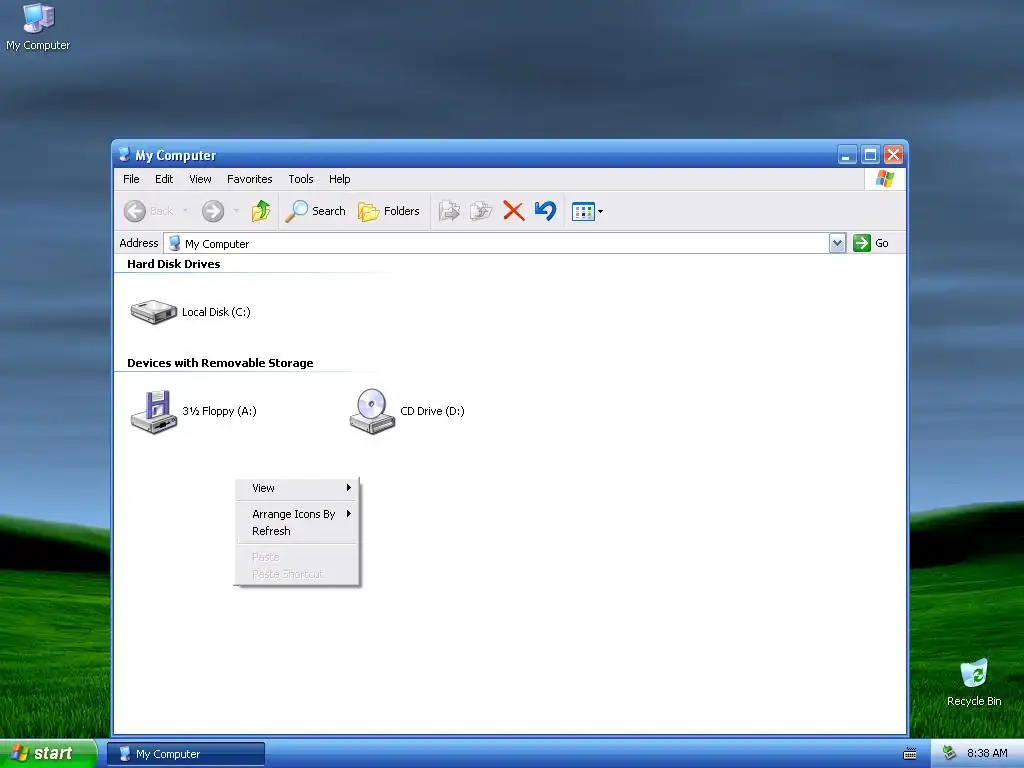Image resolution: width=1024 pixels, height=768 pixels.
Task: Open Search from the toolbar
Action: point(315,211)
